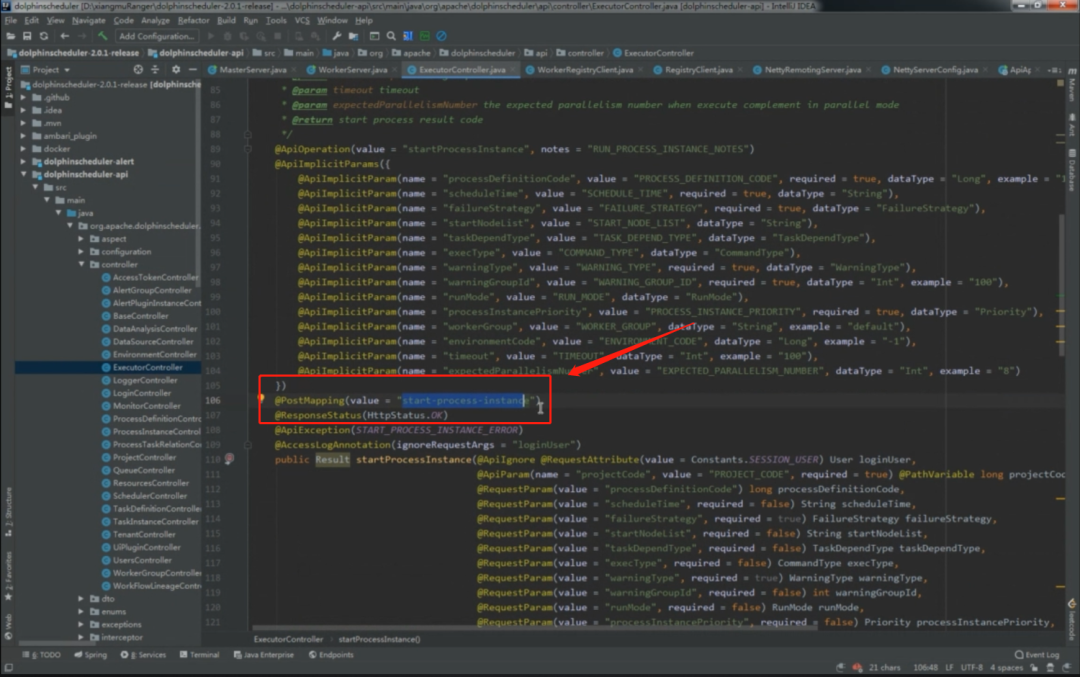Click the locate-in-tree target icon in Project panel
Image resolution: width=1080 pixels, height=677 pixels.
(138, 70)
